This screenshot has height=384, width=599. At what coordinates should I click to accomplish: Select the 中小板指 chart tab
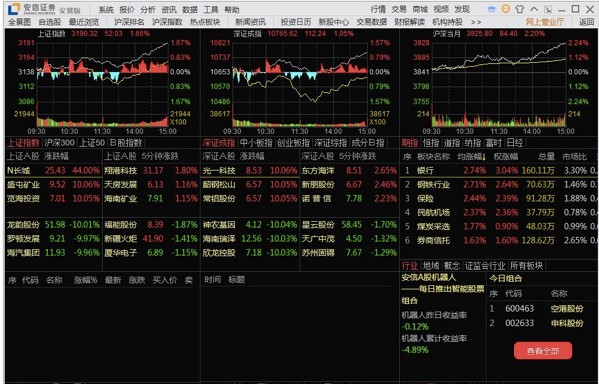(256, 143)
